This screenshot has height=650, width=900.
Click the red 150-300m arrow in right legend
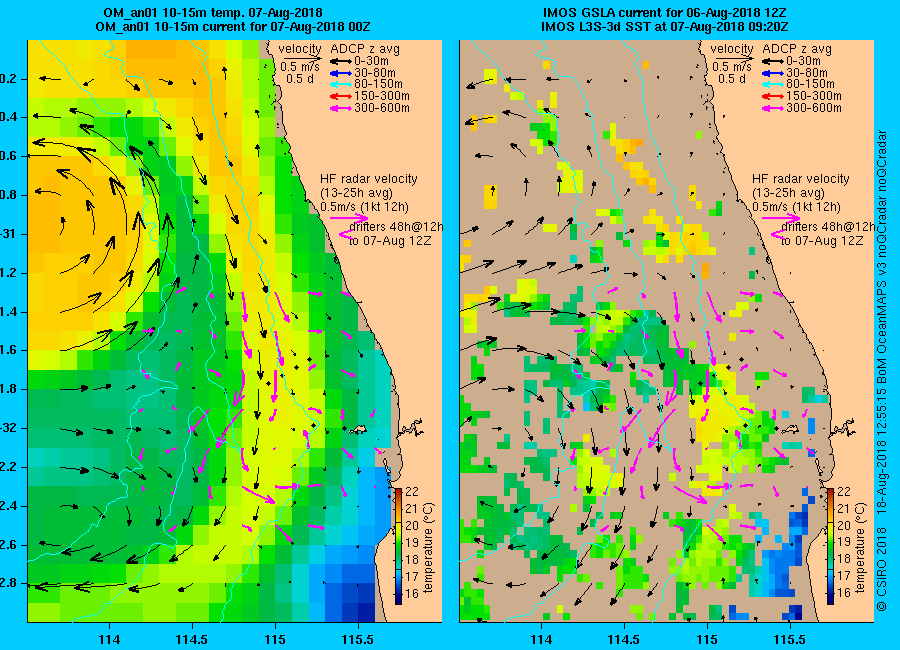coord(772,96)
